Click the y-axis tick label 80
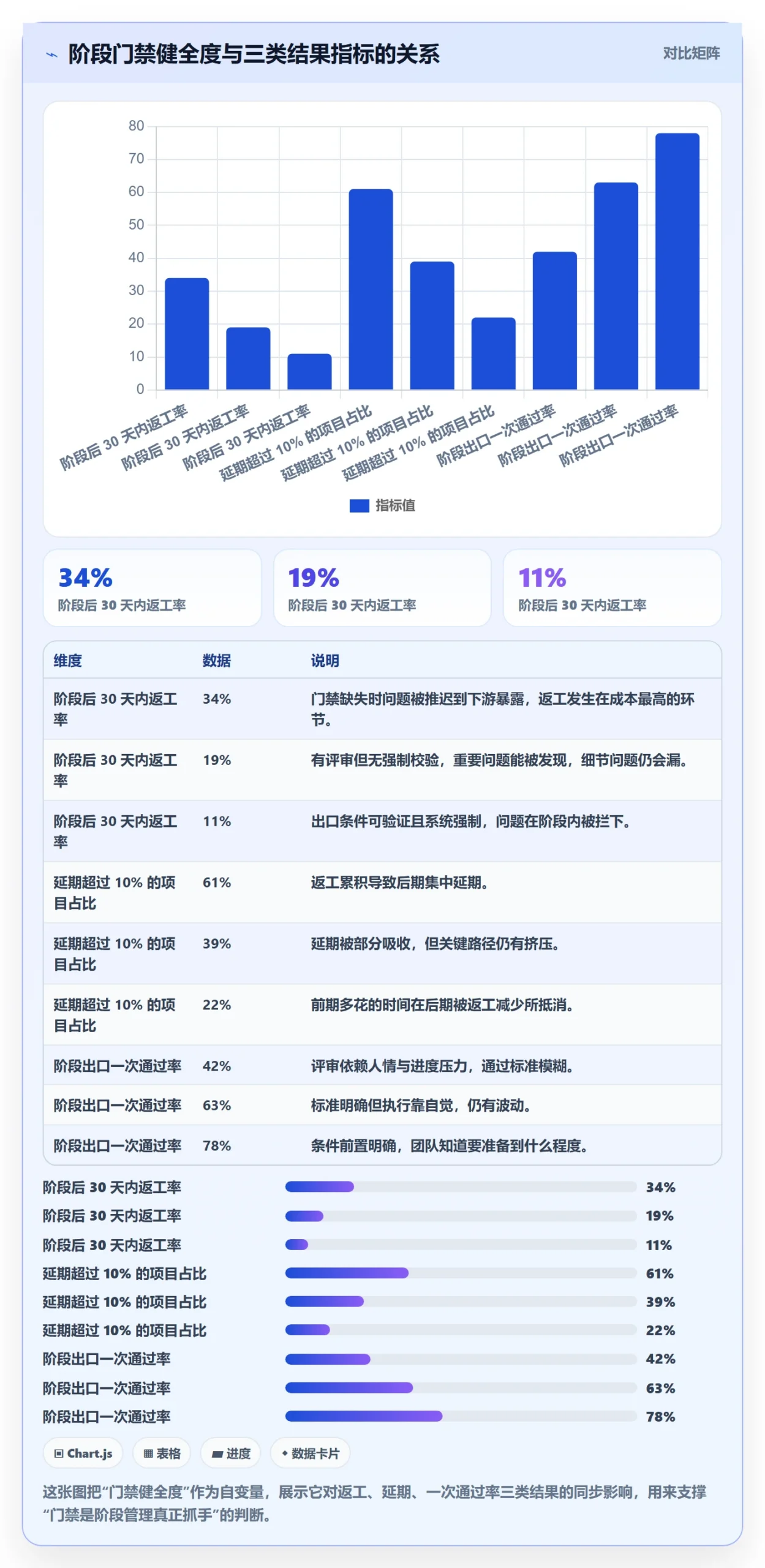Image resolution: width=765 pixels, height=1568 pixels. pyautogui.click(x=136, y=126)
